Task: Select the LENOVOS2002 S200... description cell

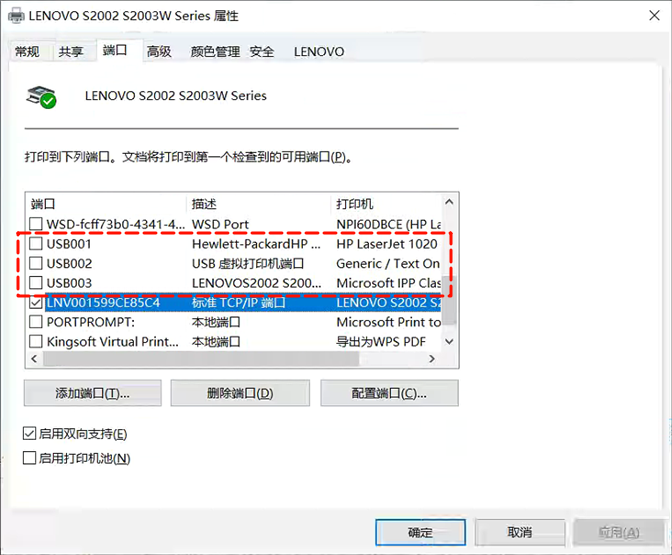Action: 256,283
